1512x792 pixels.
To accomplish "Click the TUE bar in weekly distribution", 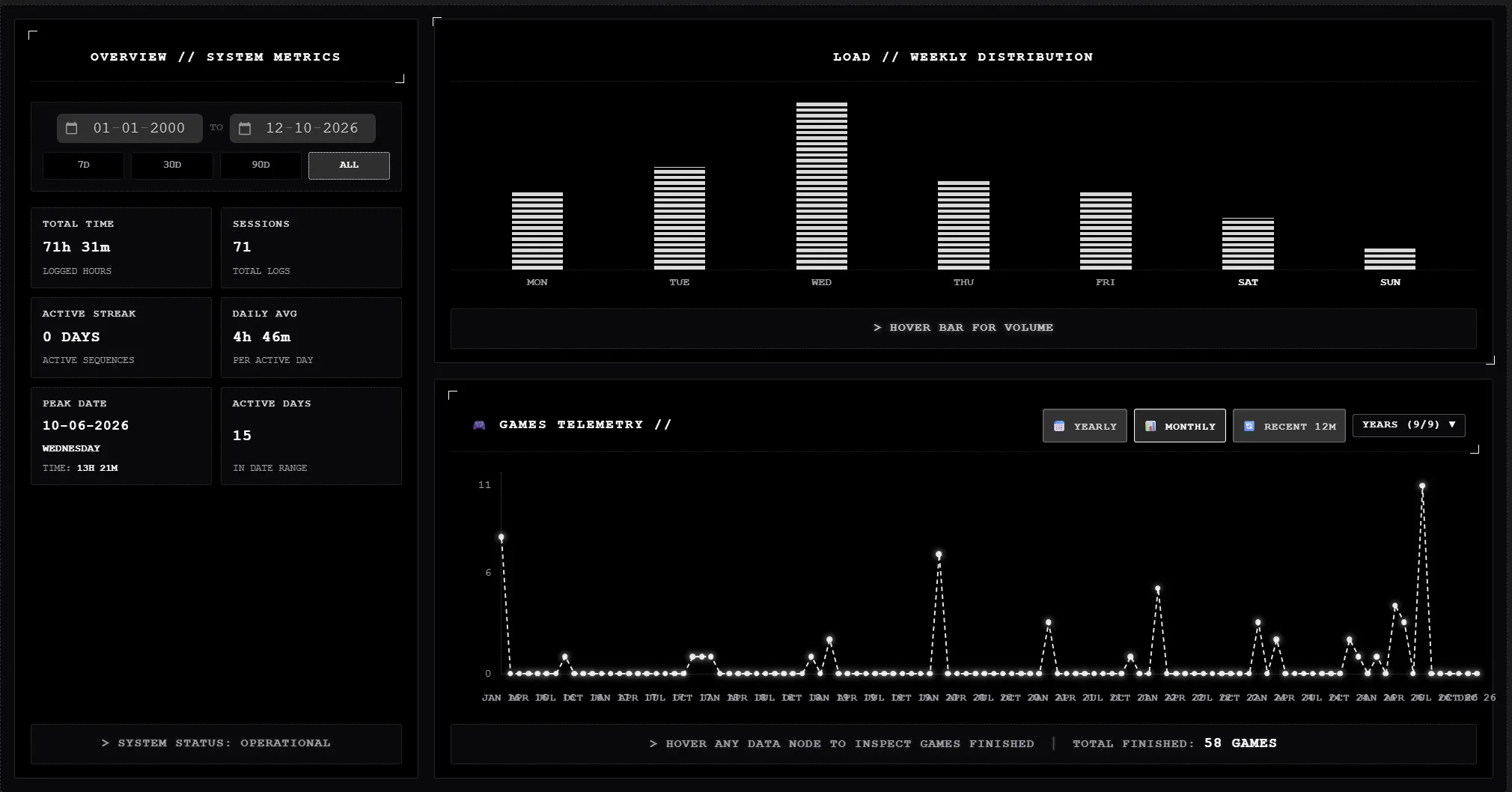I will [x=680, y=218].
